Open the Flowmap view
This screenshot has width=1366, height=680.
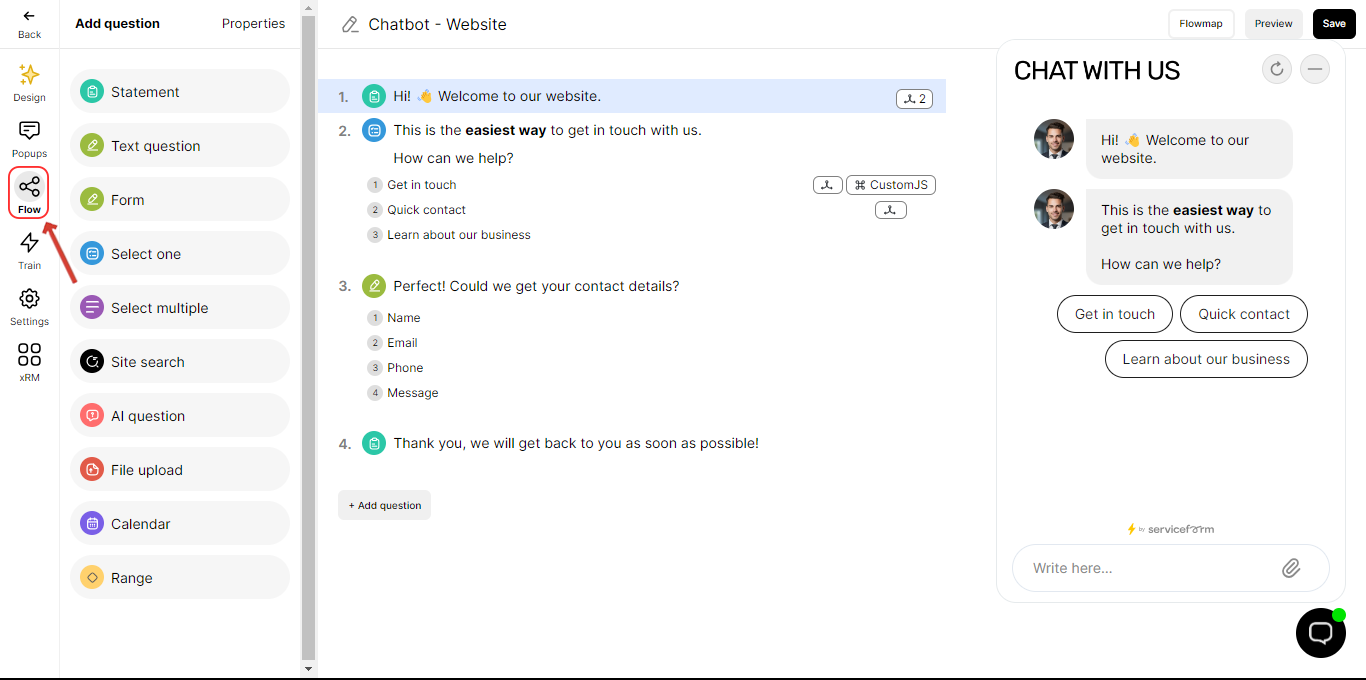tap(1201, 23)
